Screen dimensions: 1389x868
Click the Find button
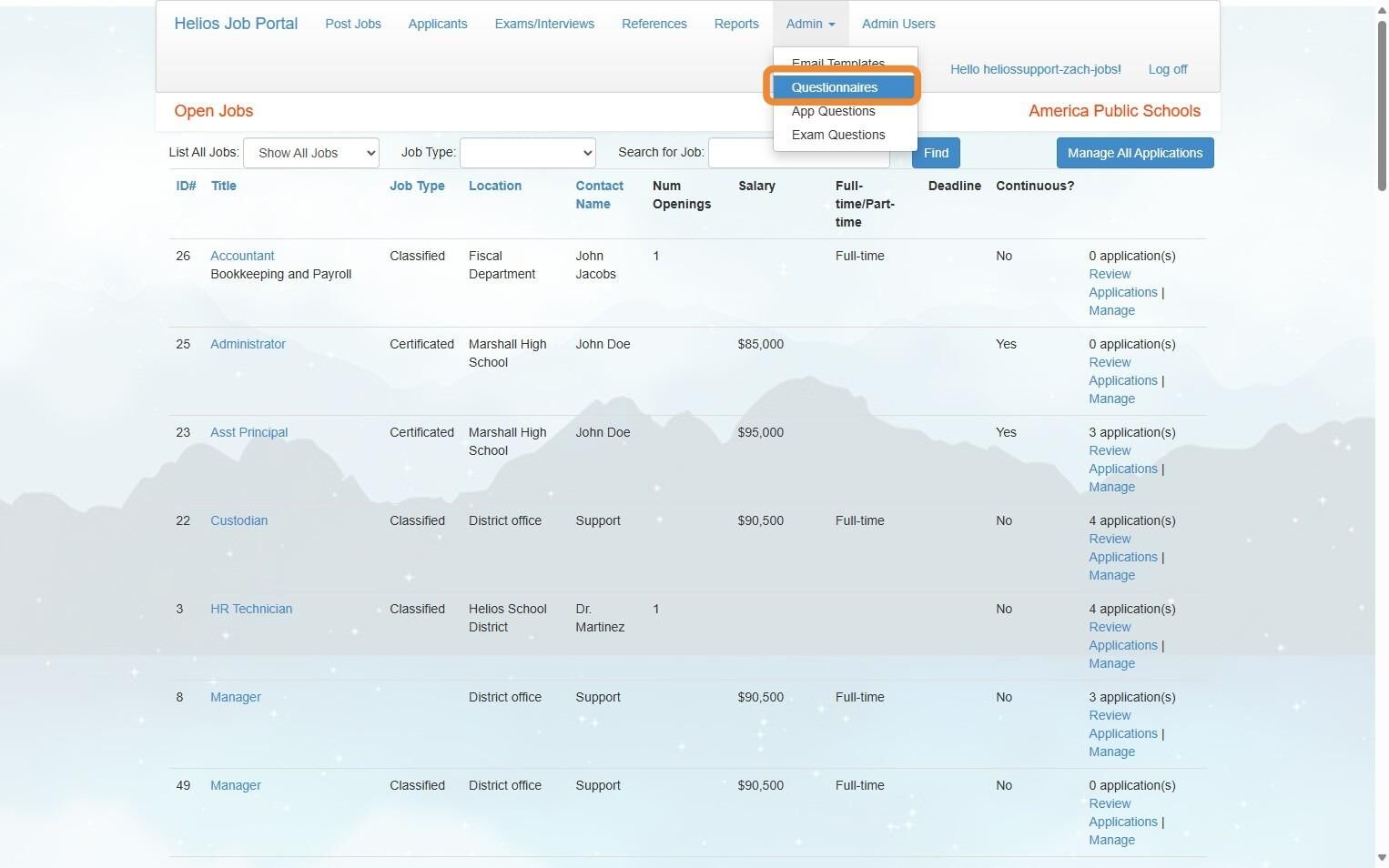(935, 153)
